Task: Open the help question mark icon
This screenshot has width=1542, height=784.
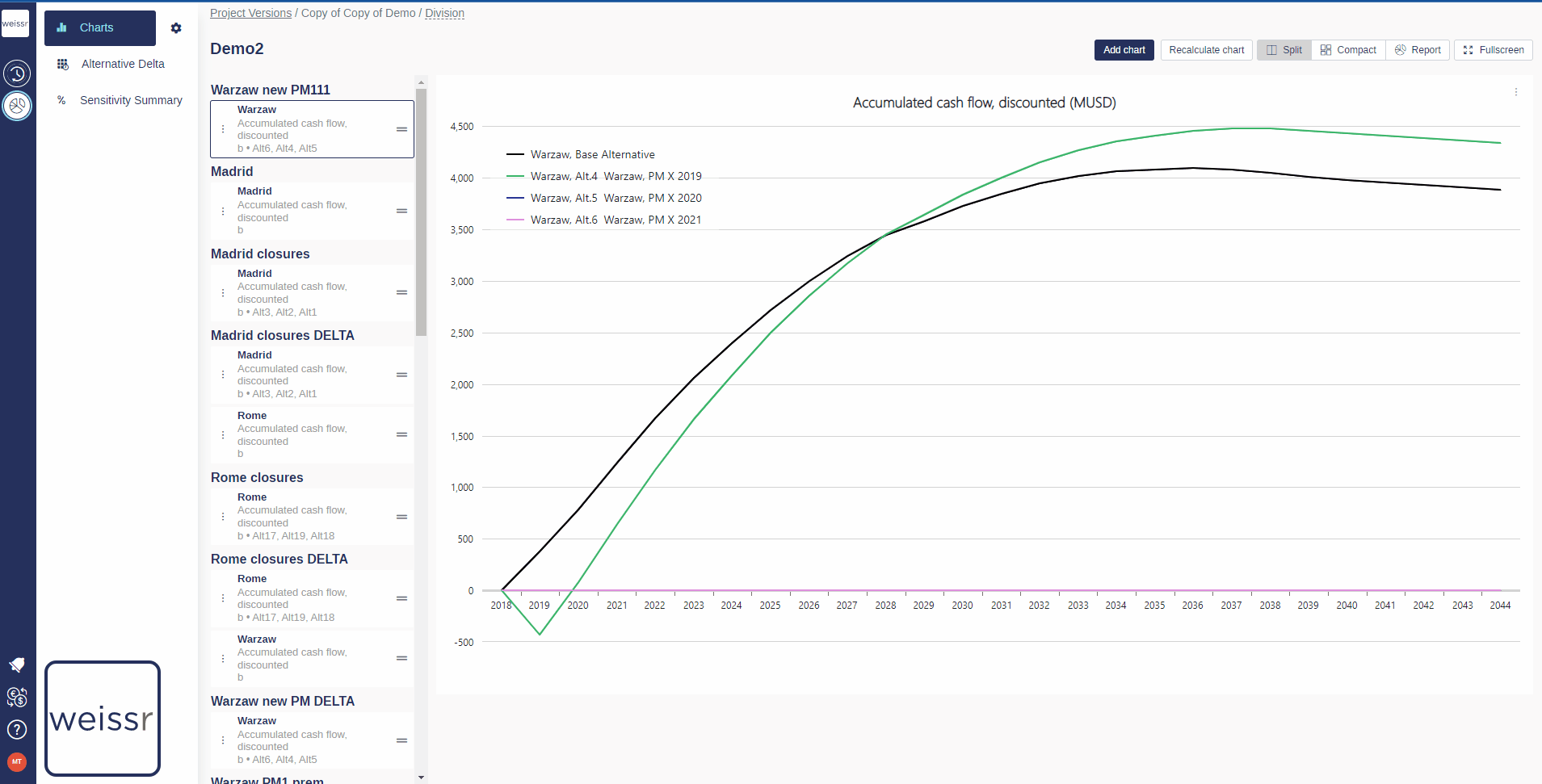Action: [17, 729]
